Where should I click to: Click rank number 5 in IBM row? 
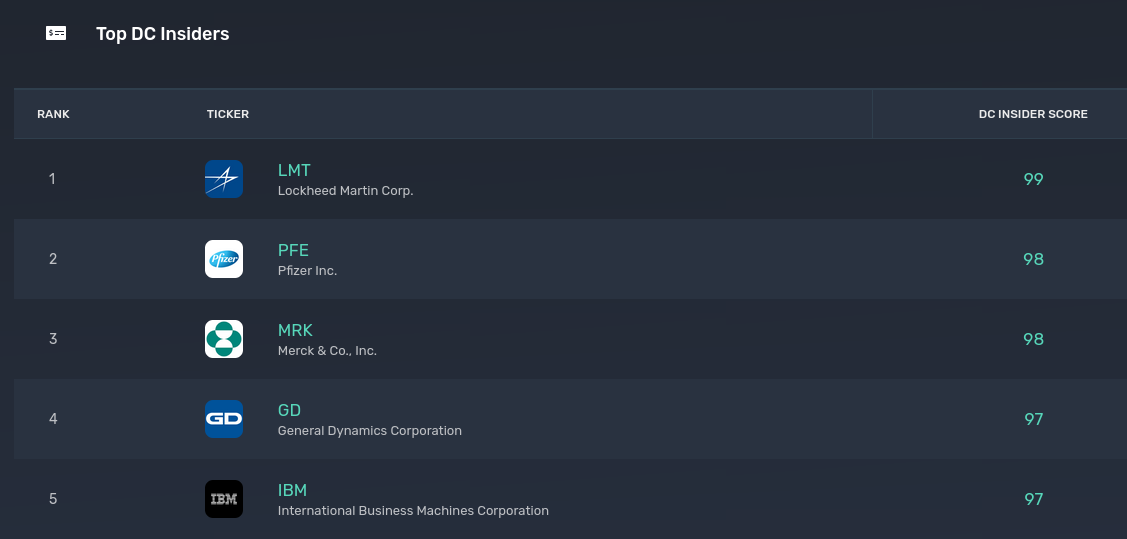[x=53, y=499]
